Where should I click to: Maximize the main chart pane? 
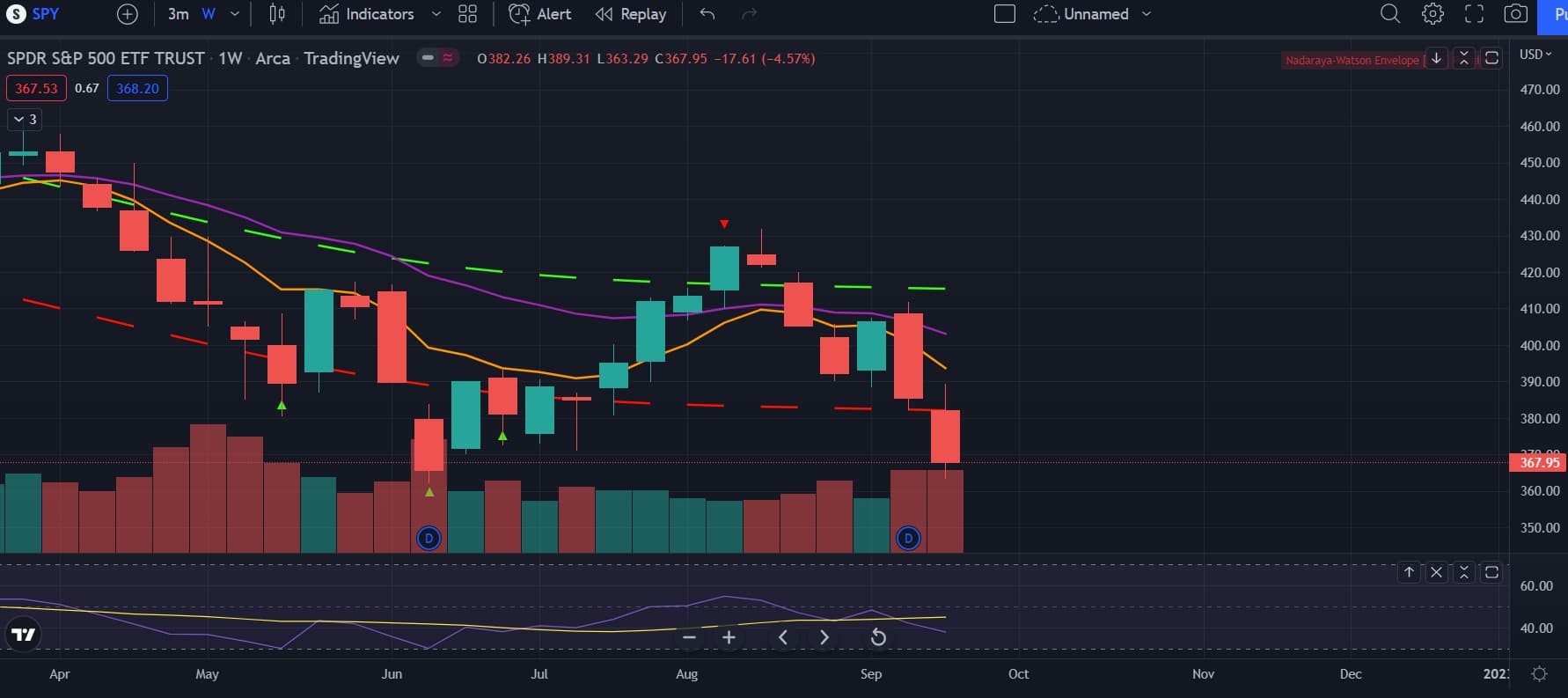[1491, 58]
